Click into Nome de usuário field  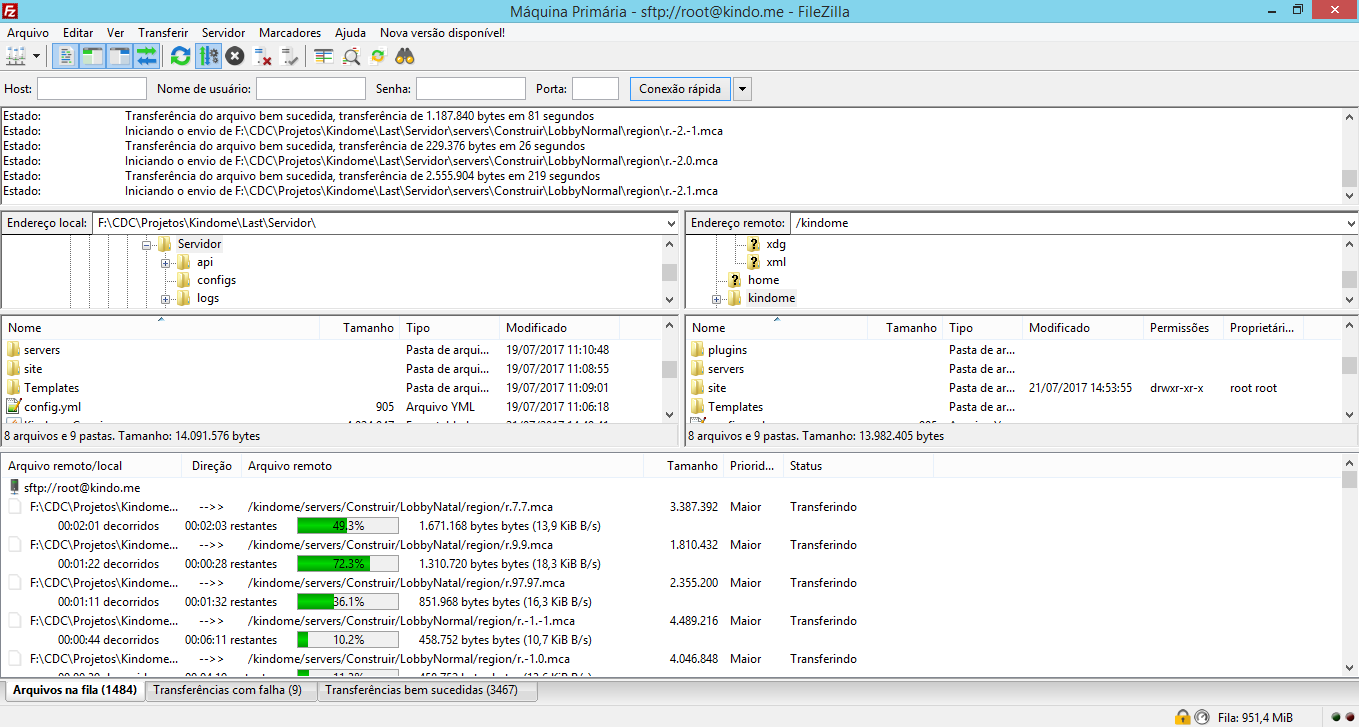point(311,89)
